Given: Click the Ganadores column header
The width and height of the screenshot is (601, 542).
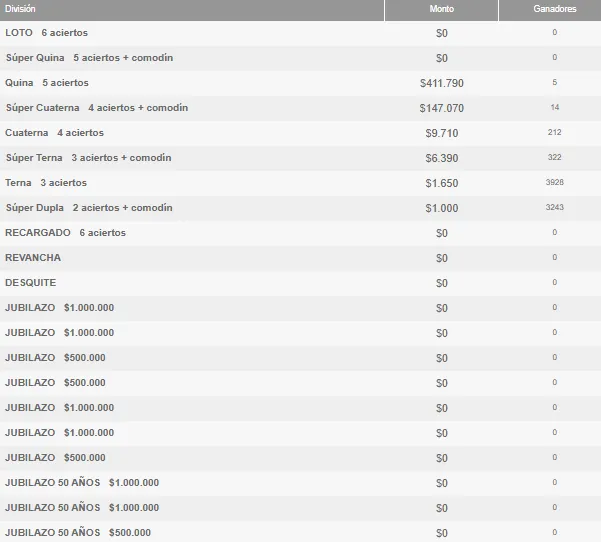Looking at the screenshot, I should (x=554, y=9).
